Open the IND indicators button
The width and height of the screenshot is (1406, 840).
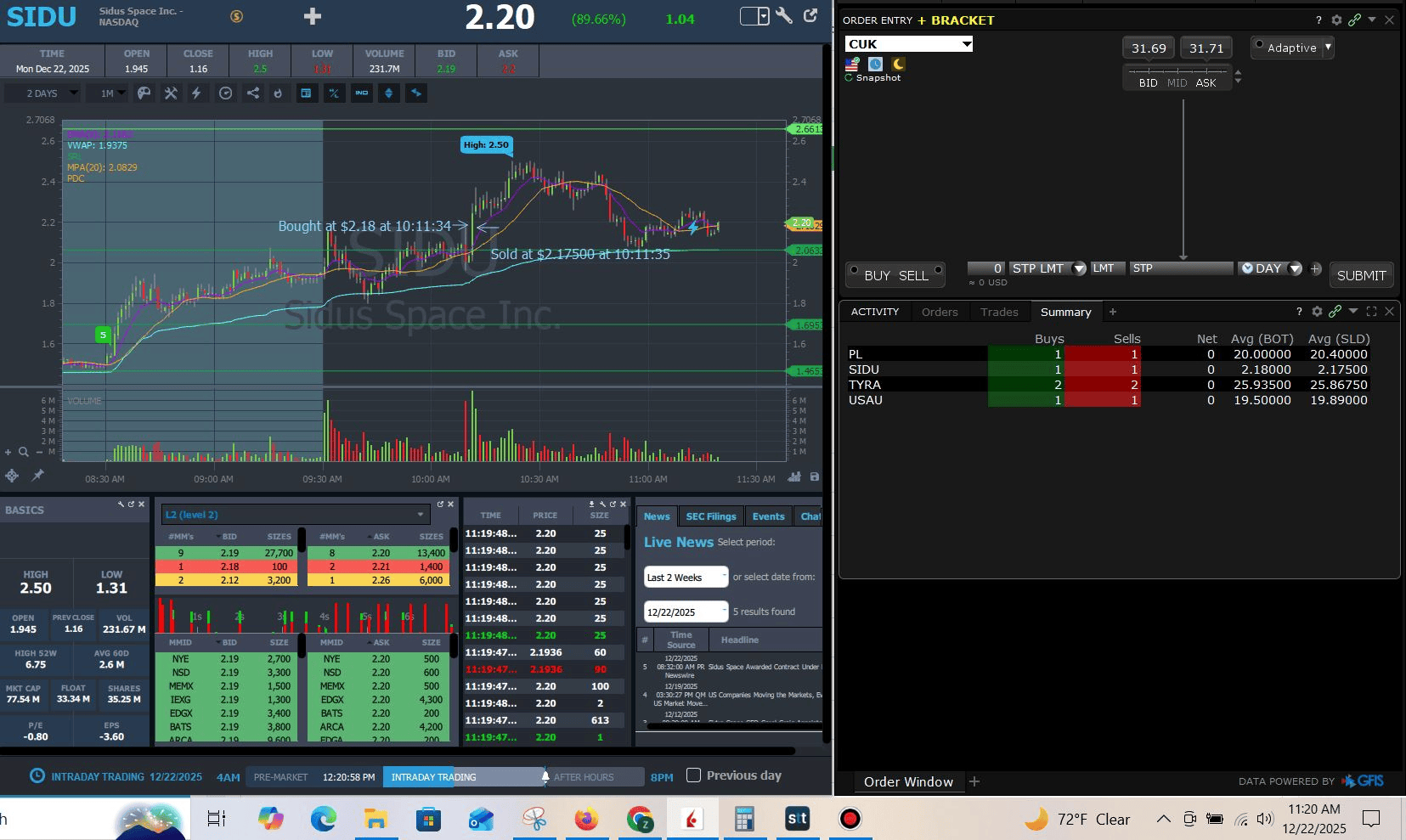(x=362, y=93)
